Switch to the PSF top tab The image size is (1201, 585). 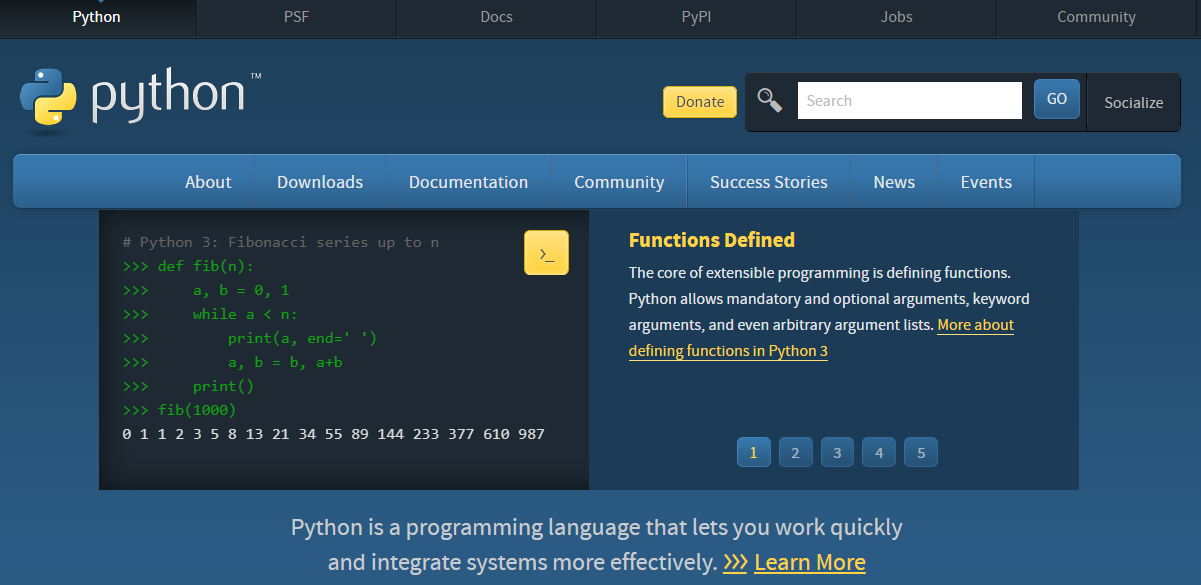point(297,17)
